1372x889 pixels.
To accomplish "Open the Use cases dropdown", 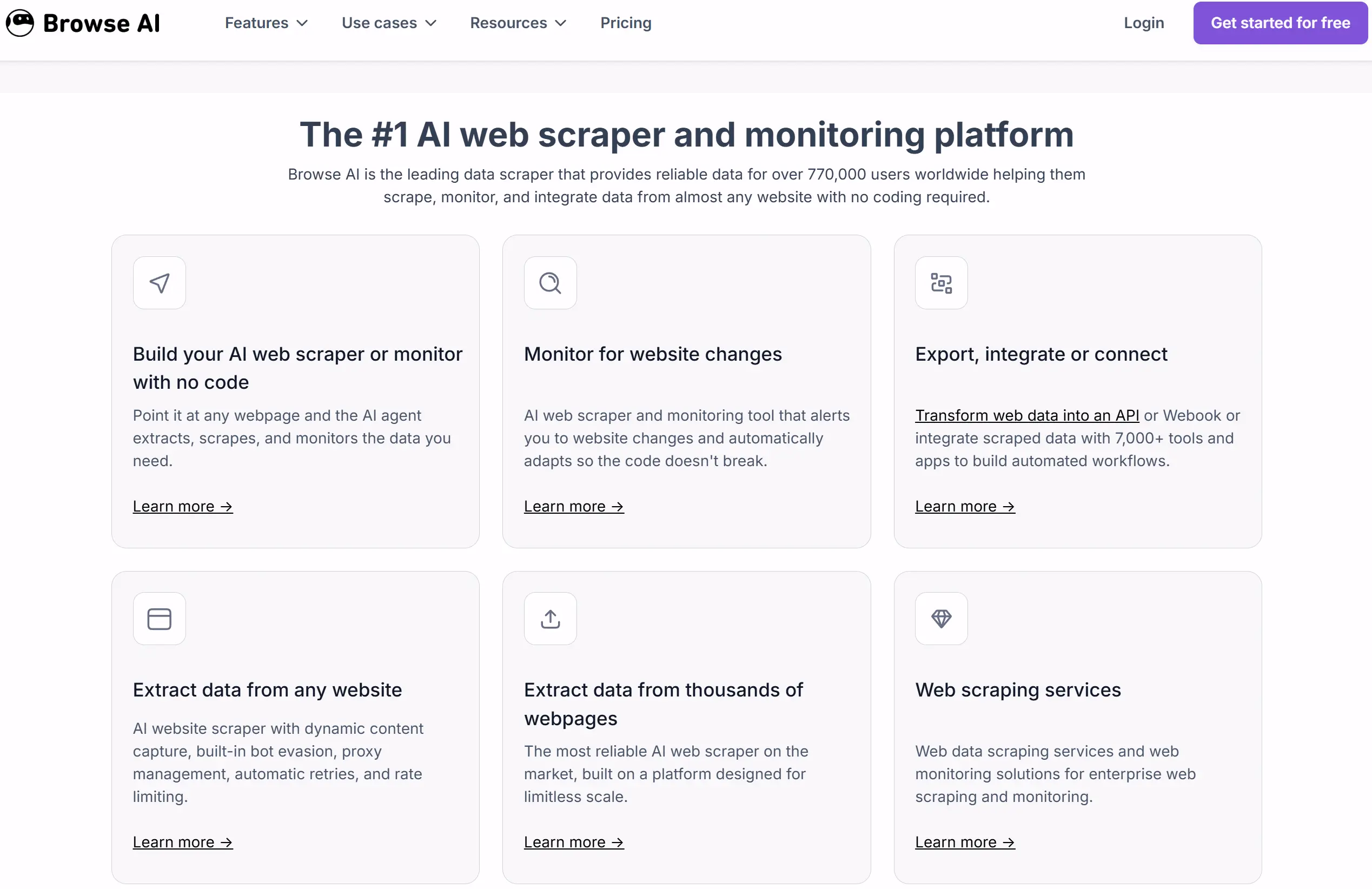I will point(389,23).
